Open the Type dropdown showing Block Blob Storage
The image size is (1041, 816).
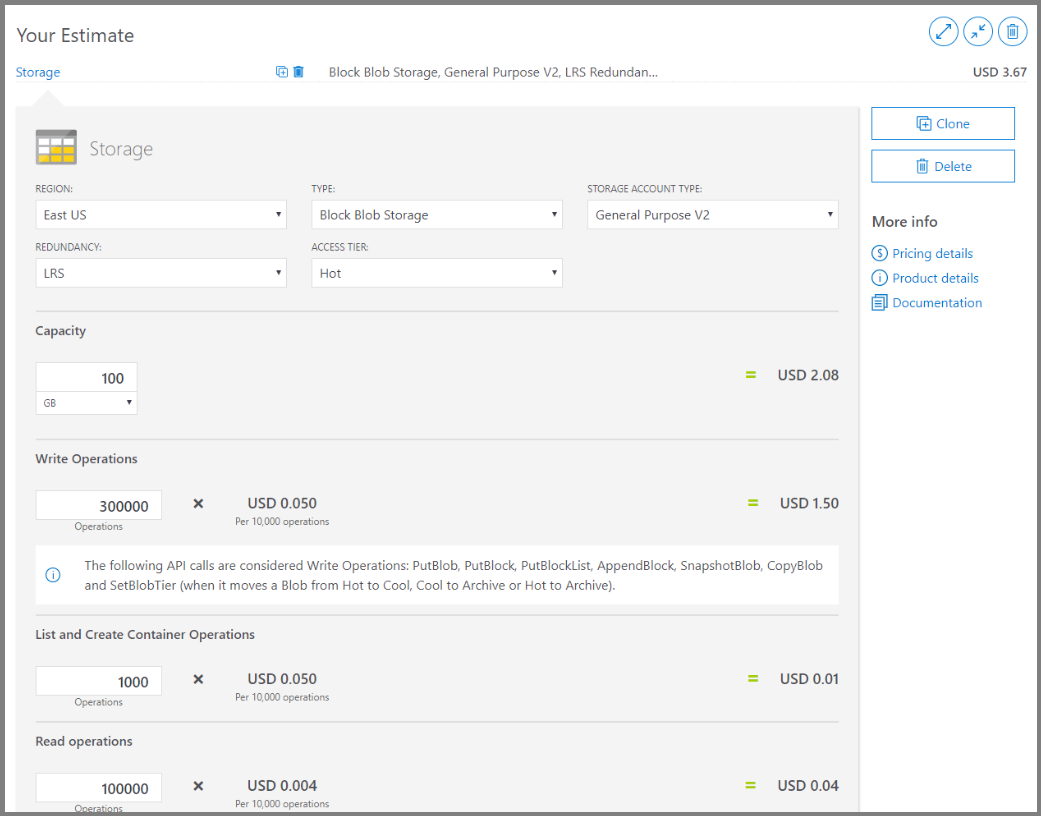coord(437,214)
